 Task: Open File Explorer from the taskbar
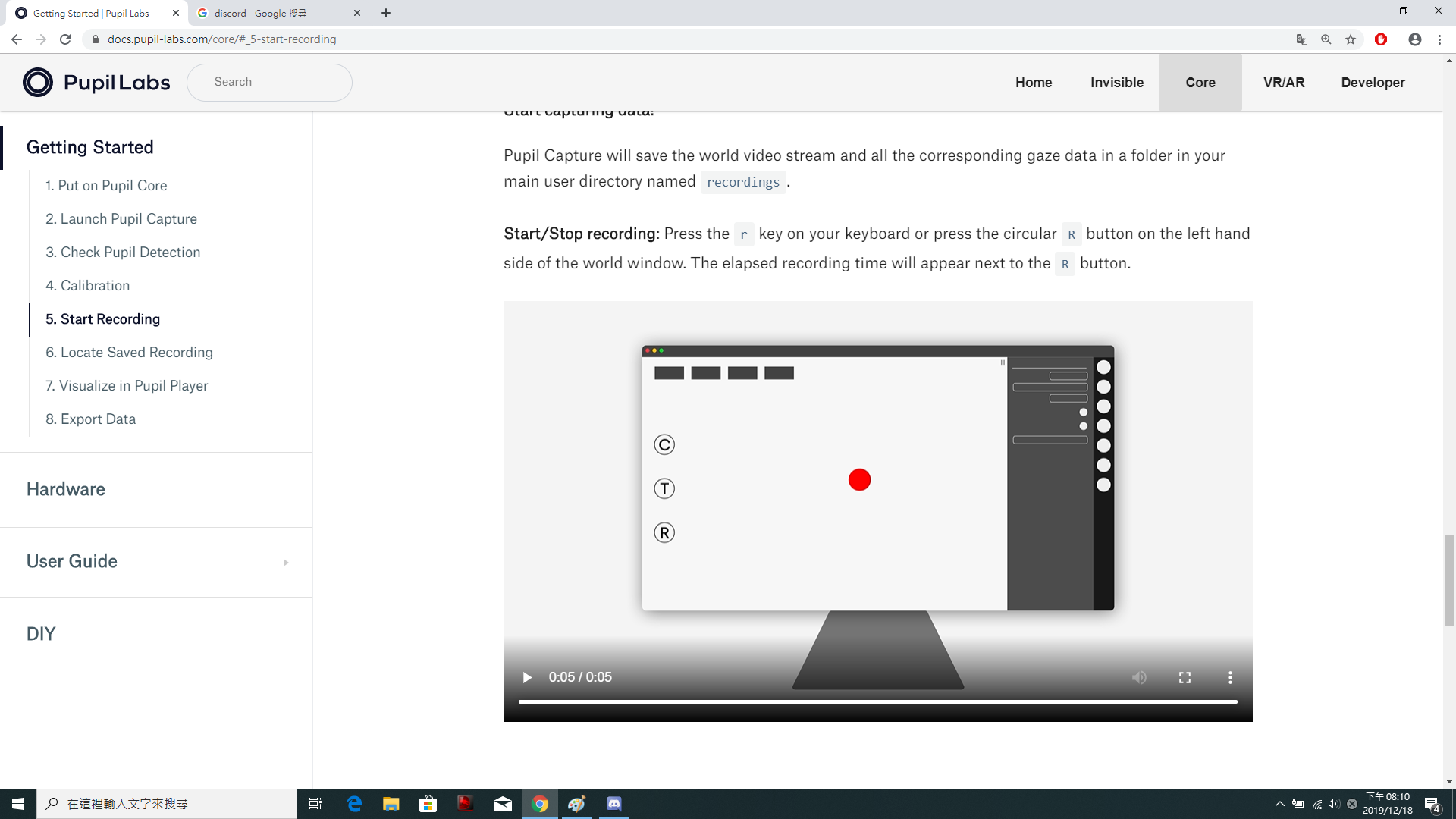[391, 804]
